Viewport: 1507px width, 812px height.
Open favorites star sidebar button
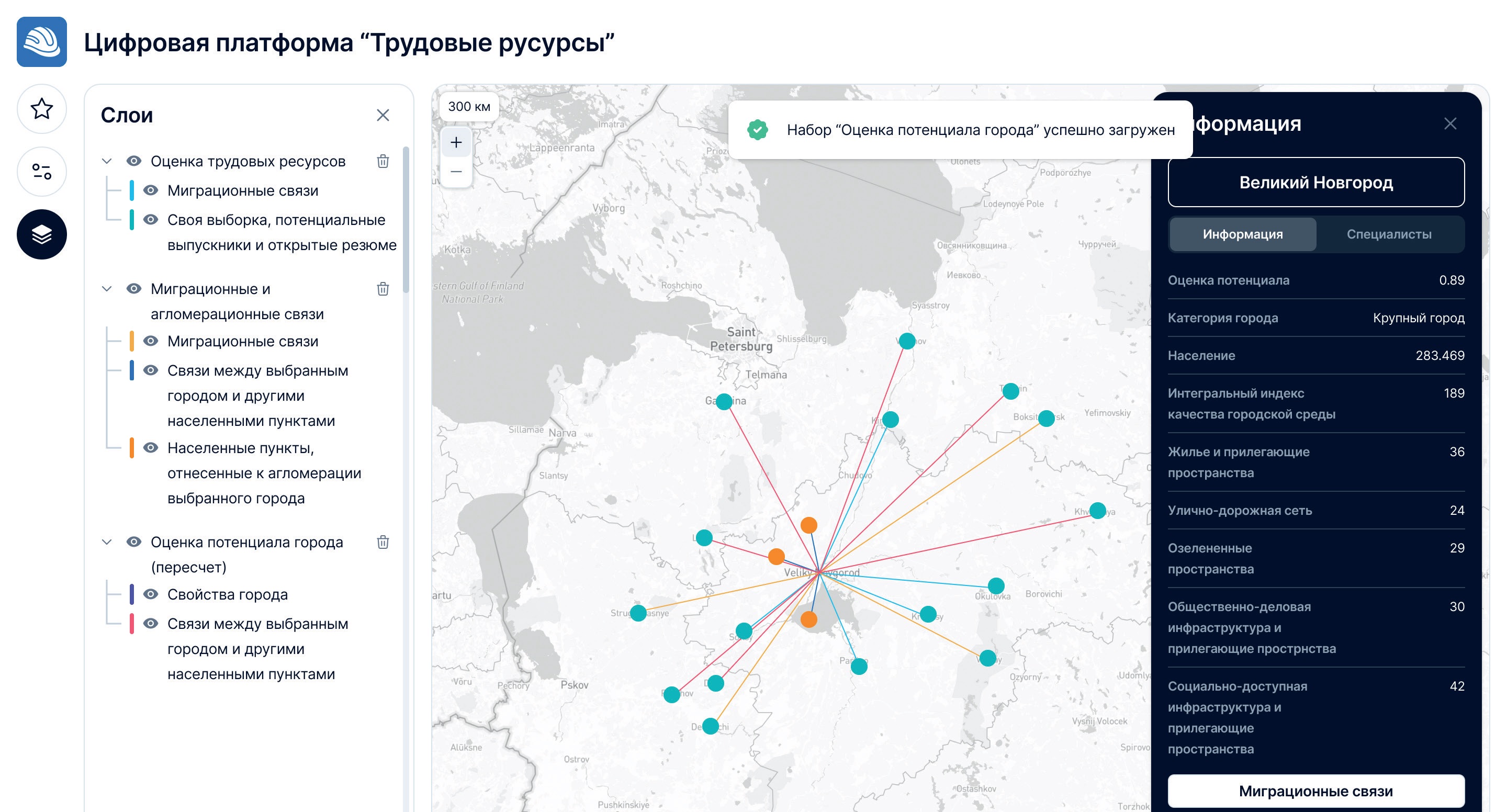click(x=41, y=109)
